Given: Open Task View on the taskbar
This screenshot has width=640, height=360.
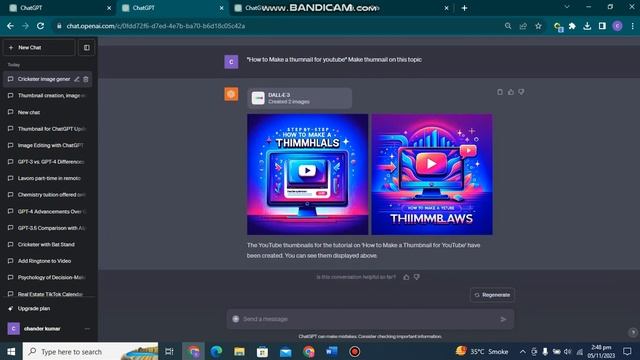Looking at the screenshot, I should point(169,351).
